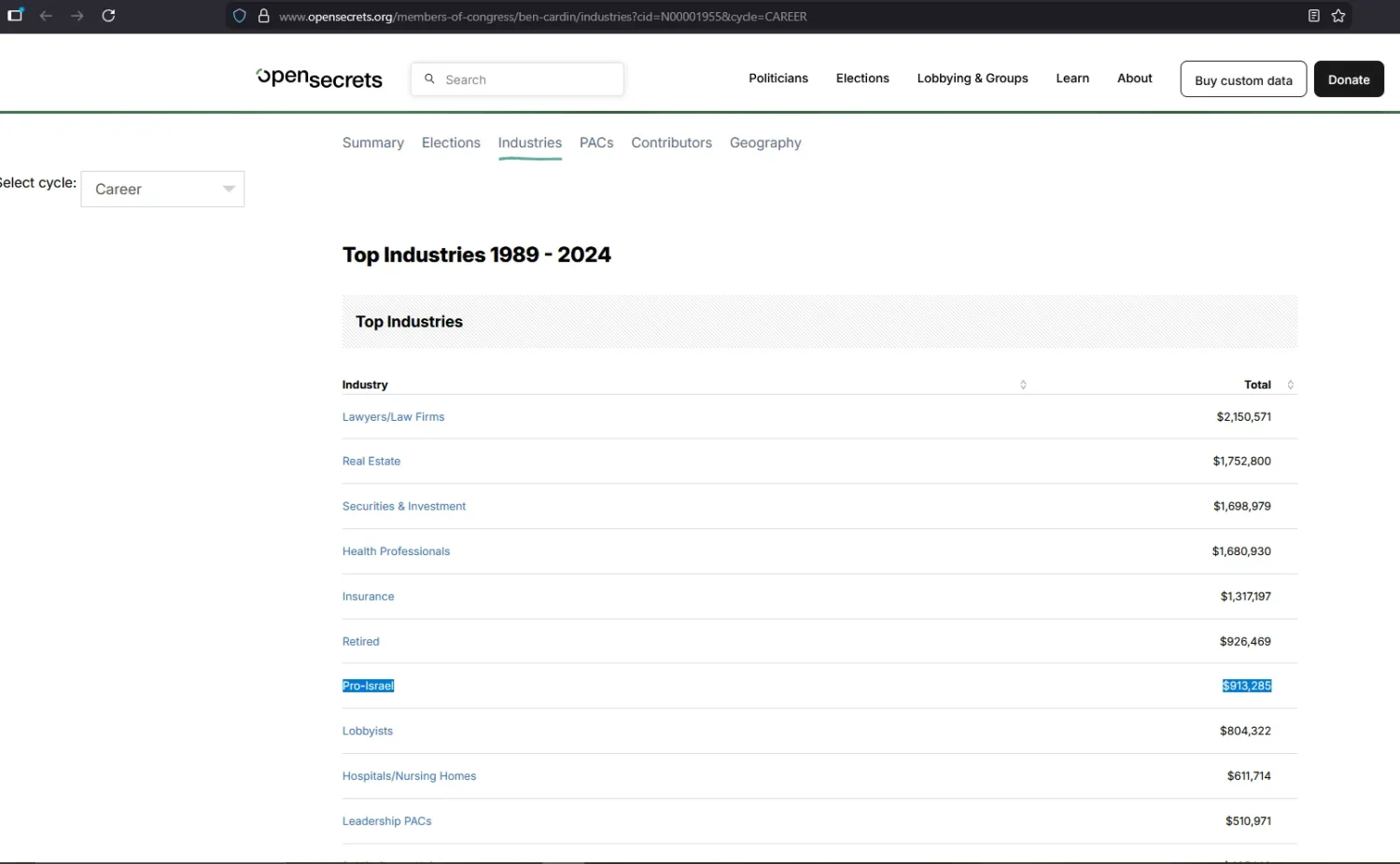Open the Lobbyists industry link
Screen dimensions: 1400x864
pos(368,731)
